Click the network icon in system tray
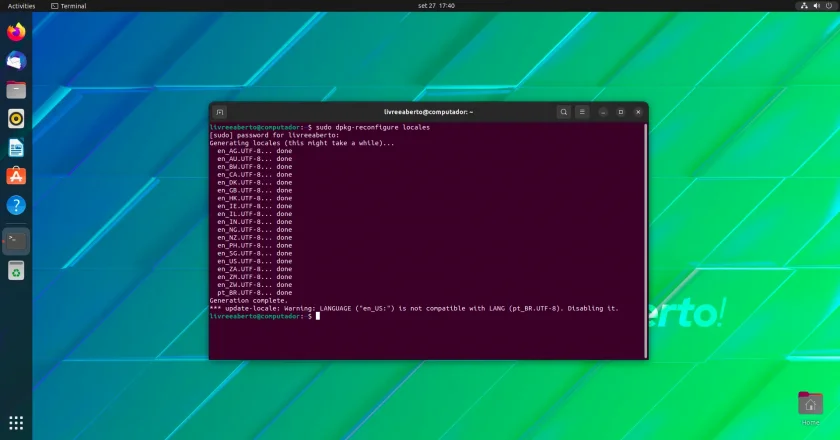Viewport: 840px width, 440px height. [804, 6]
